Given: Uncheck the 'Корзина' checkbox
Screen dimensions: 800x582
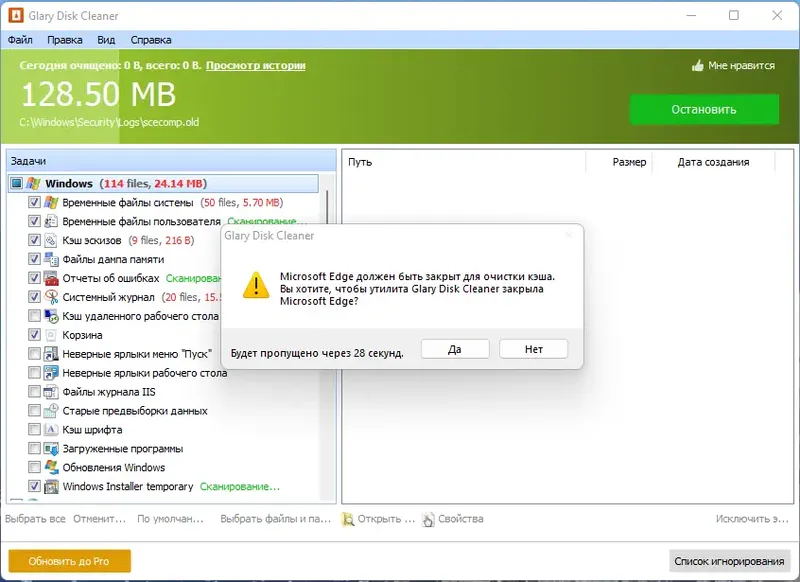Looking at the screenshot, I should point(34,335).
